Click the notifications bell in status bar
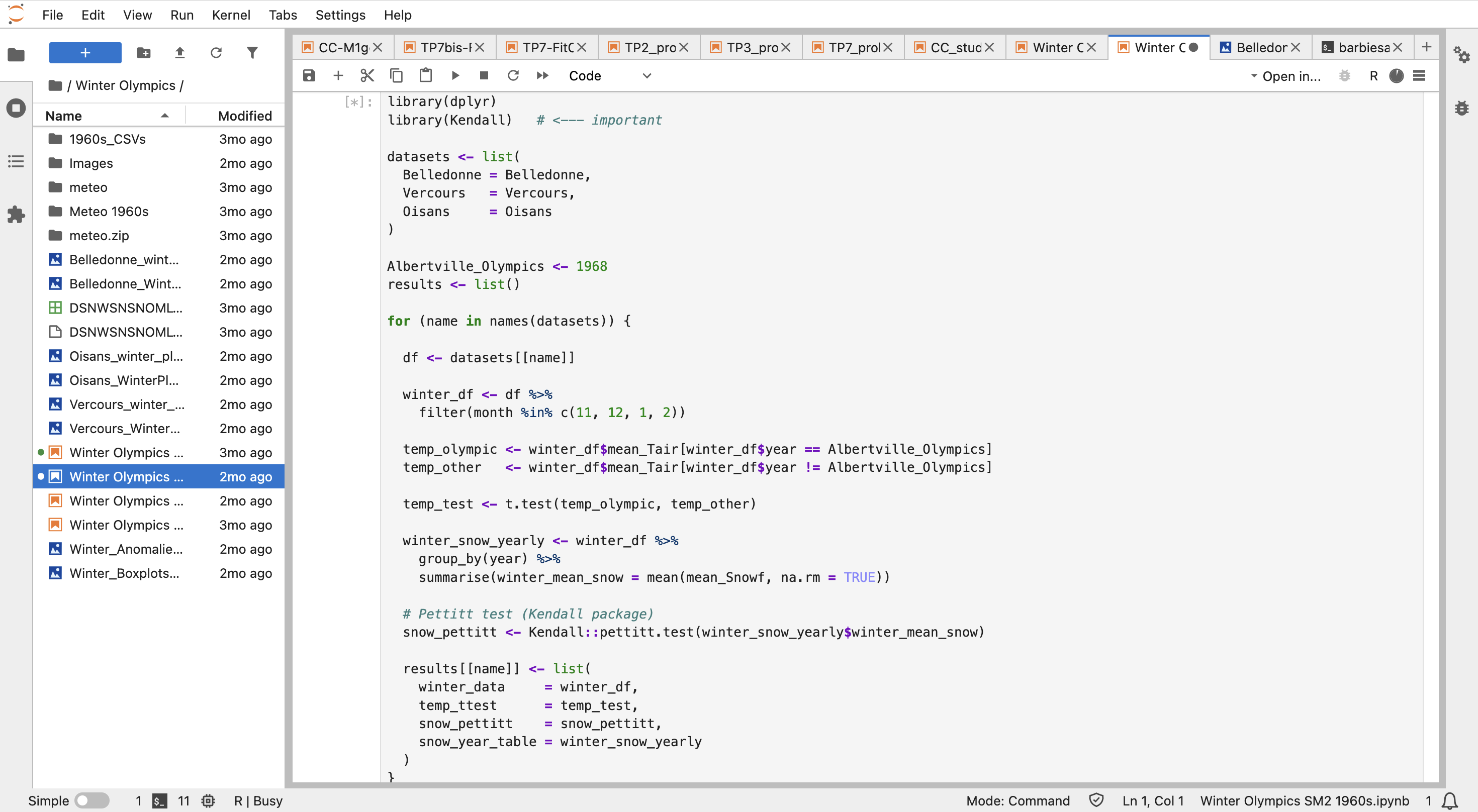Image resolution: width=1478 pixels, height=812 pixels. point(1450,800)
